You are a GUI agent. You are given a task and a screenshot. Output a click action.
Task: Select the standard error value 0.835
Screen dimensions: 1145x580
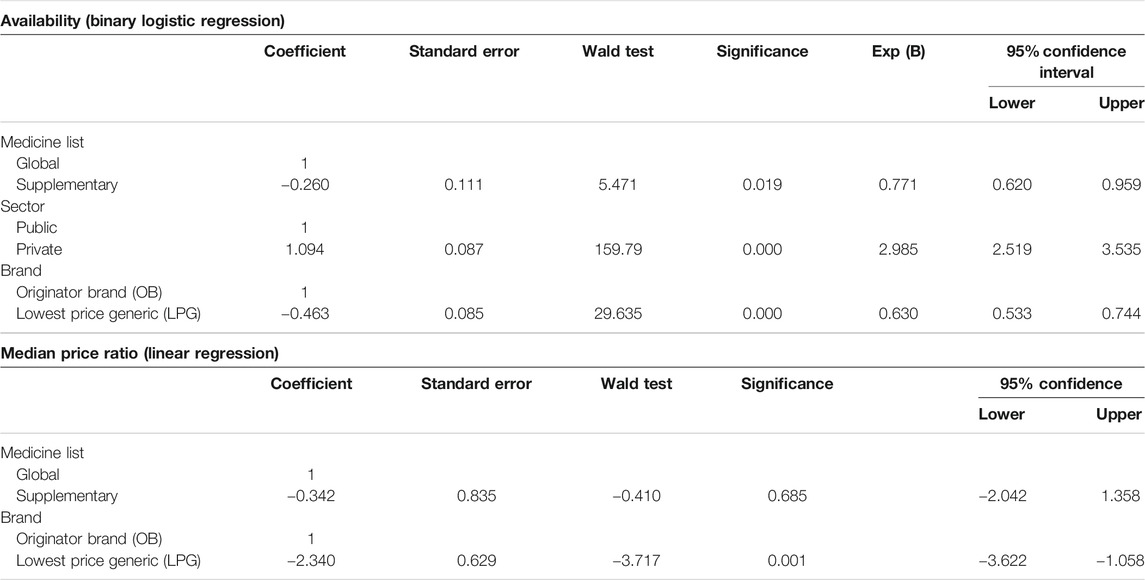[477, 496]
